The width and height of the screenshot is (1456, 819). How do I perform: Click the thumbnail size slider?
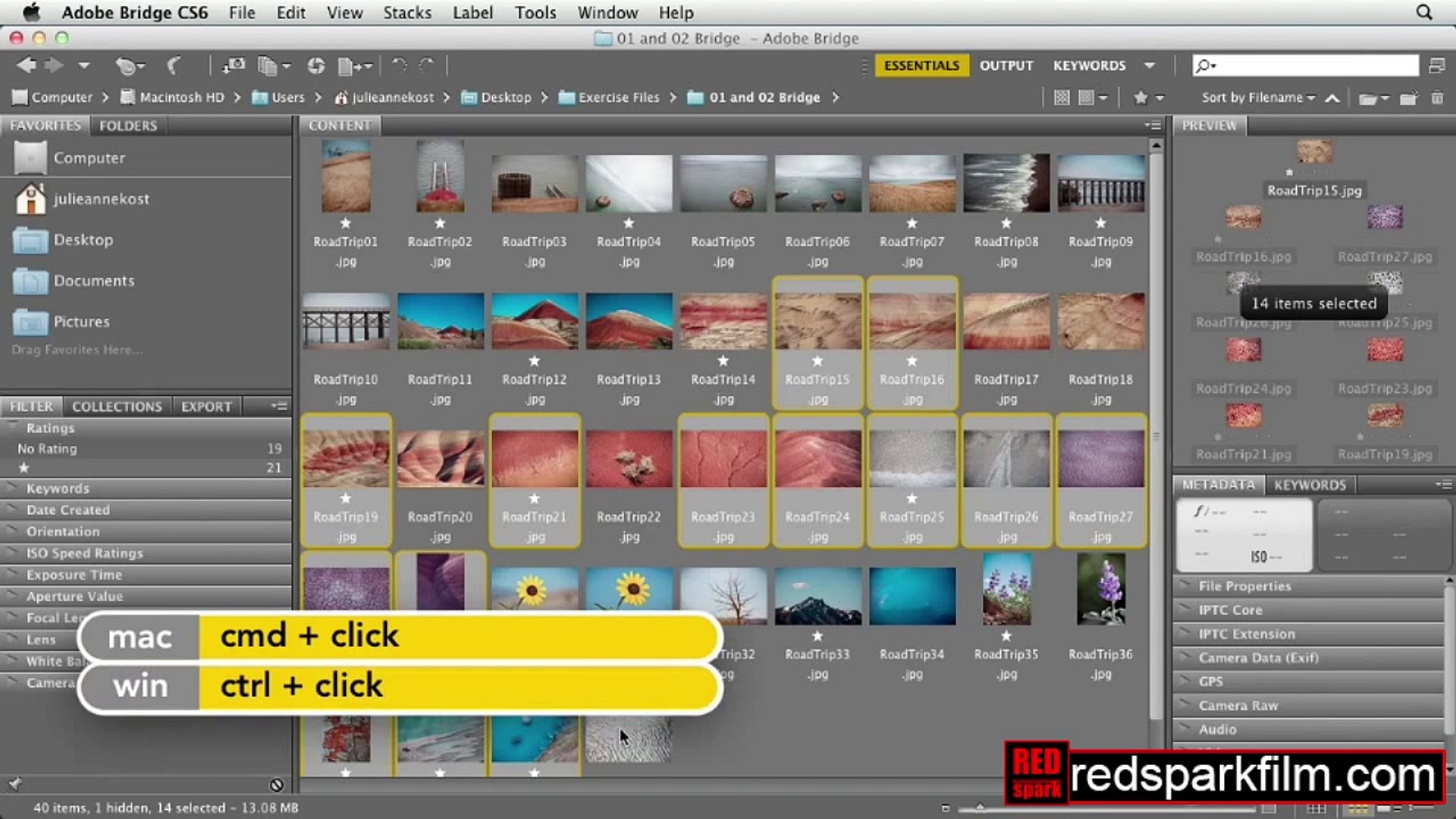(x=981, y=808)
